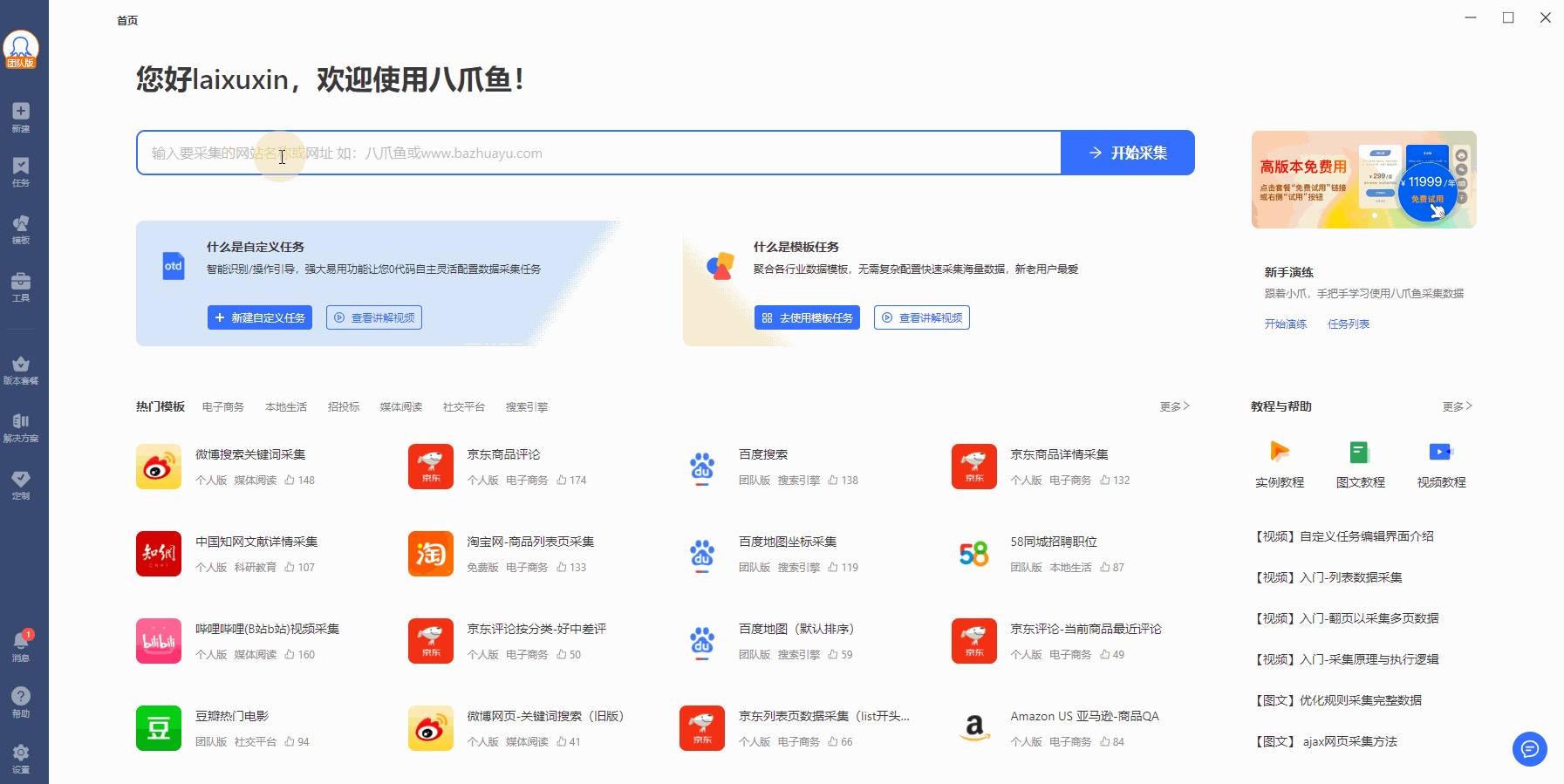The image size is (1564, 784).
Task: Open 【图文】ajax网页采集方法 article
Action: (1325, 741)
